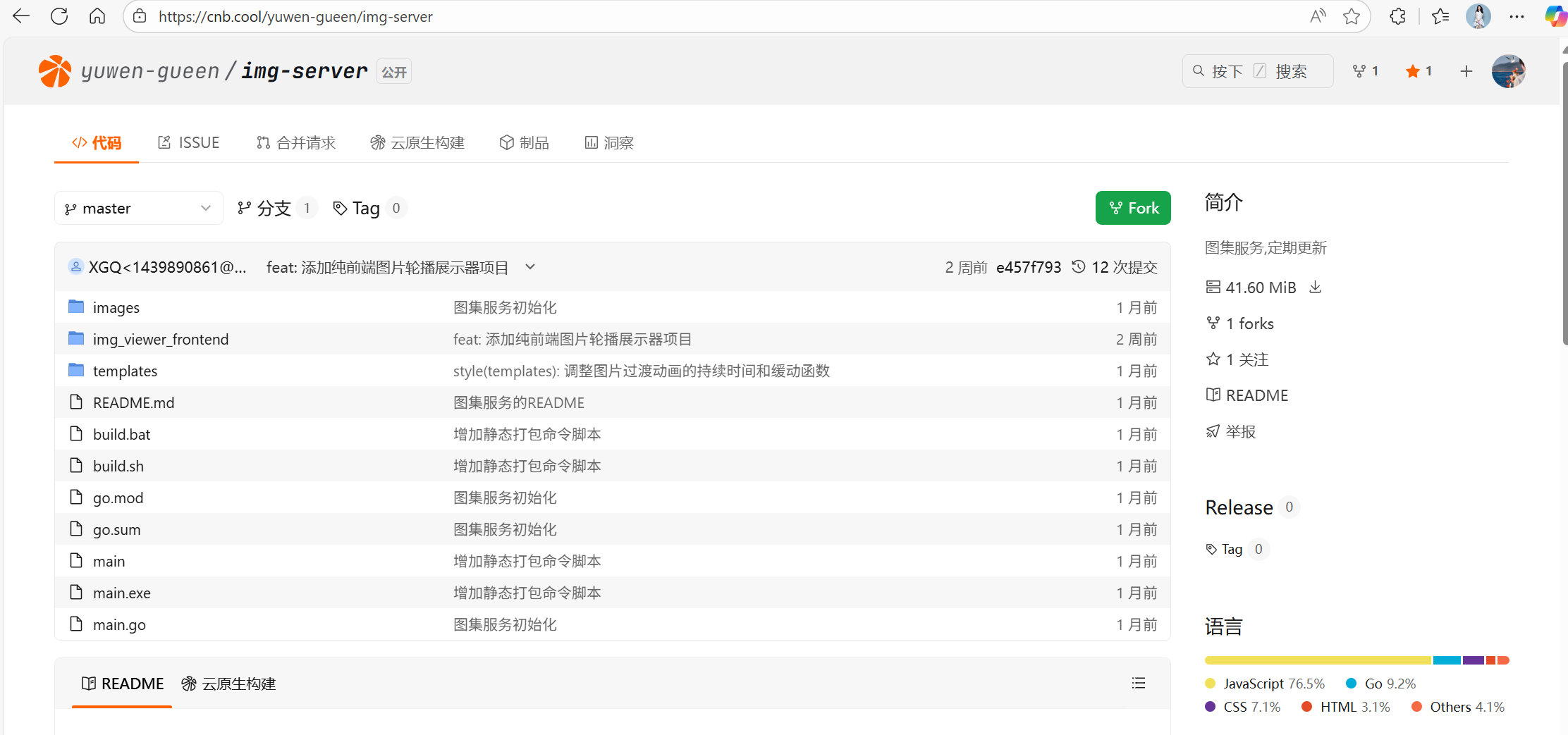This screenshot has width=1568, height=735.
Task: Switch to the ISSUE tab
Action: 189,143
